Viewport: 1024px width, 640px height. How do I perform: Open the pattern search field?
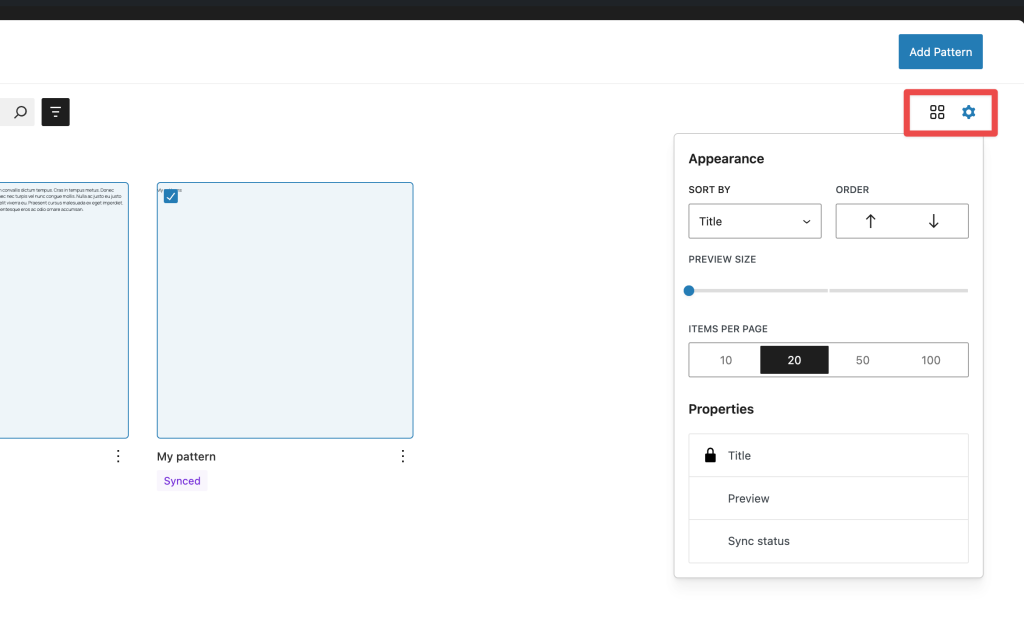17,112
